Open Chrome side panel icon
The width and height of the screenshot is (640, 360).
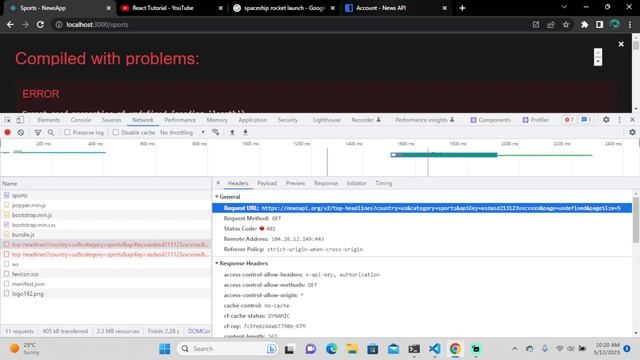599,24
